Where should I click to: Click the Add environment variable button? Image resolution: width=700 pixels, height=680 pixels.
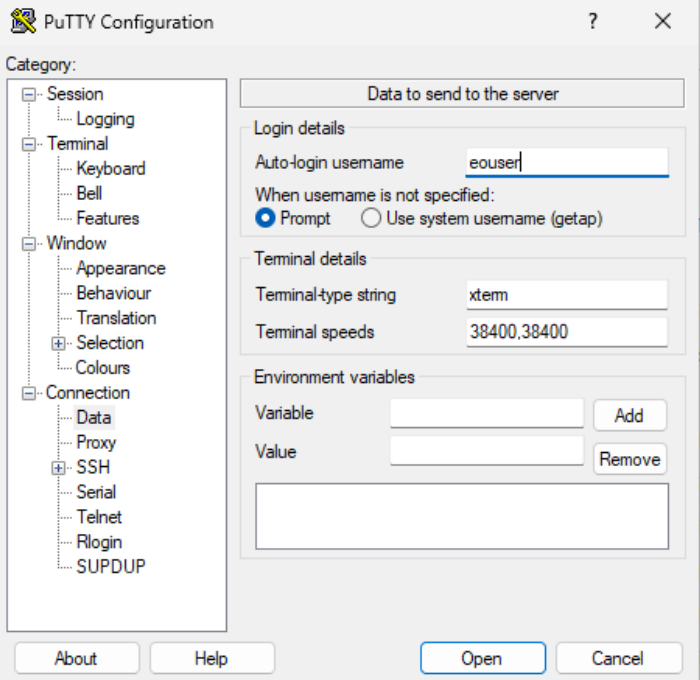629,415
